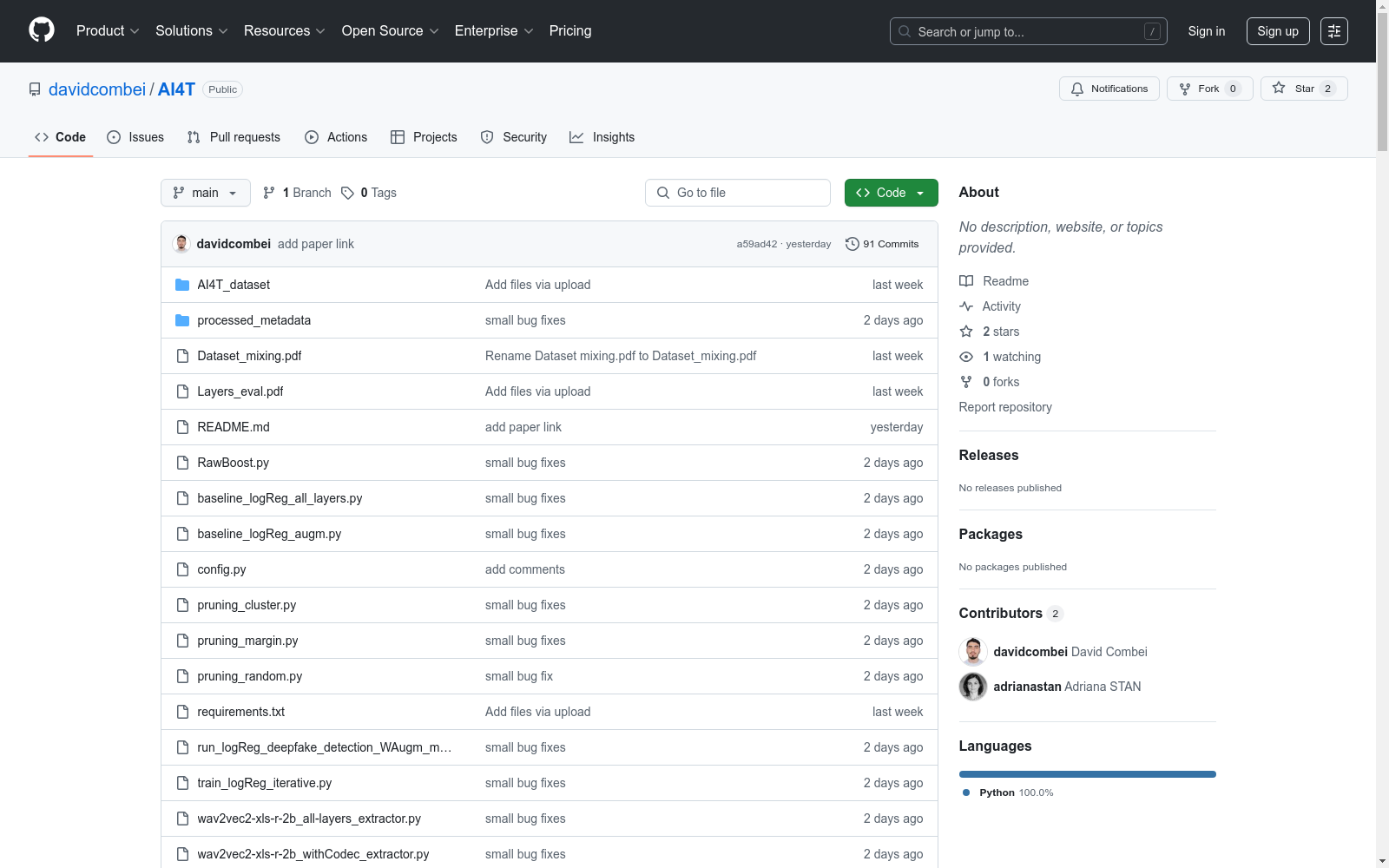Open train_logReg_iterative.py file
The image size is (1389, 868).
264,783
